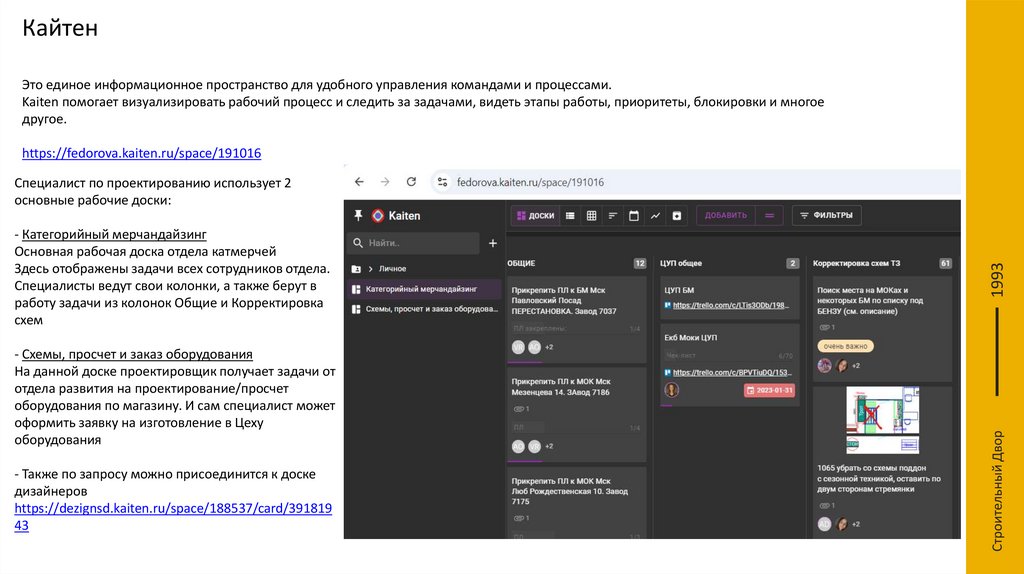Open site settings icon in address bar
Viewport: 1024px width, 574px height.
click(x=442, y=182)
